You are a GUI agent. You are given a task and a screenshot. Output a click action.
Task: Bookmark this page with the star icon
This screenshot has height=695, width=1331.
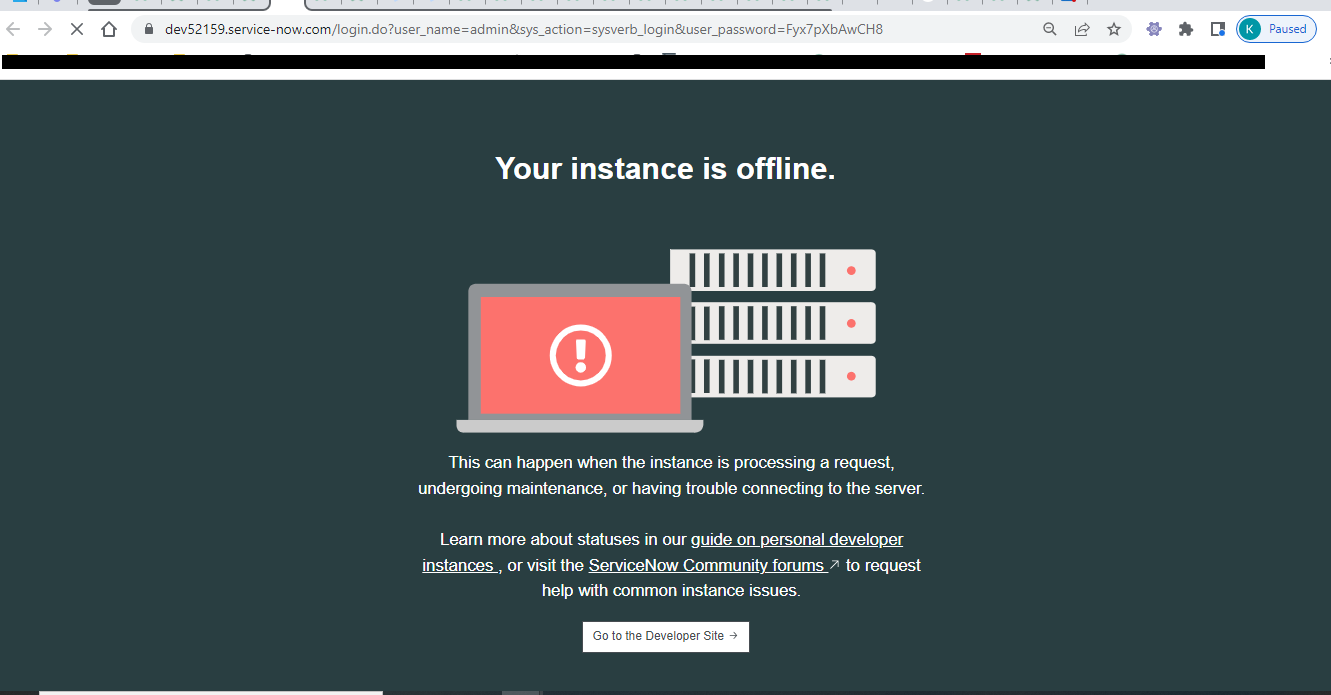click(x=1114, y=29)
